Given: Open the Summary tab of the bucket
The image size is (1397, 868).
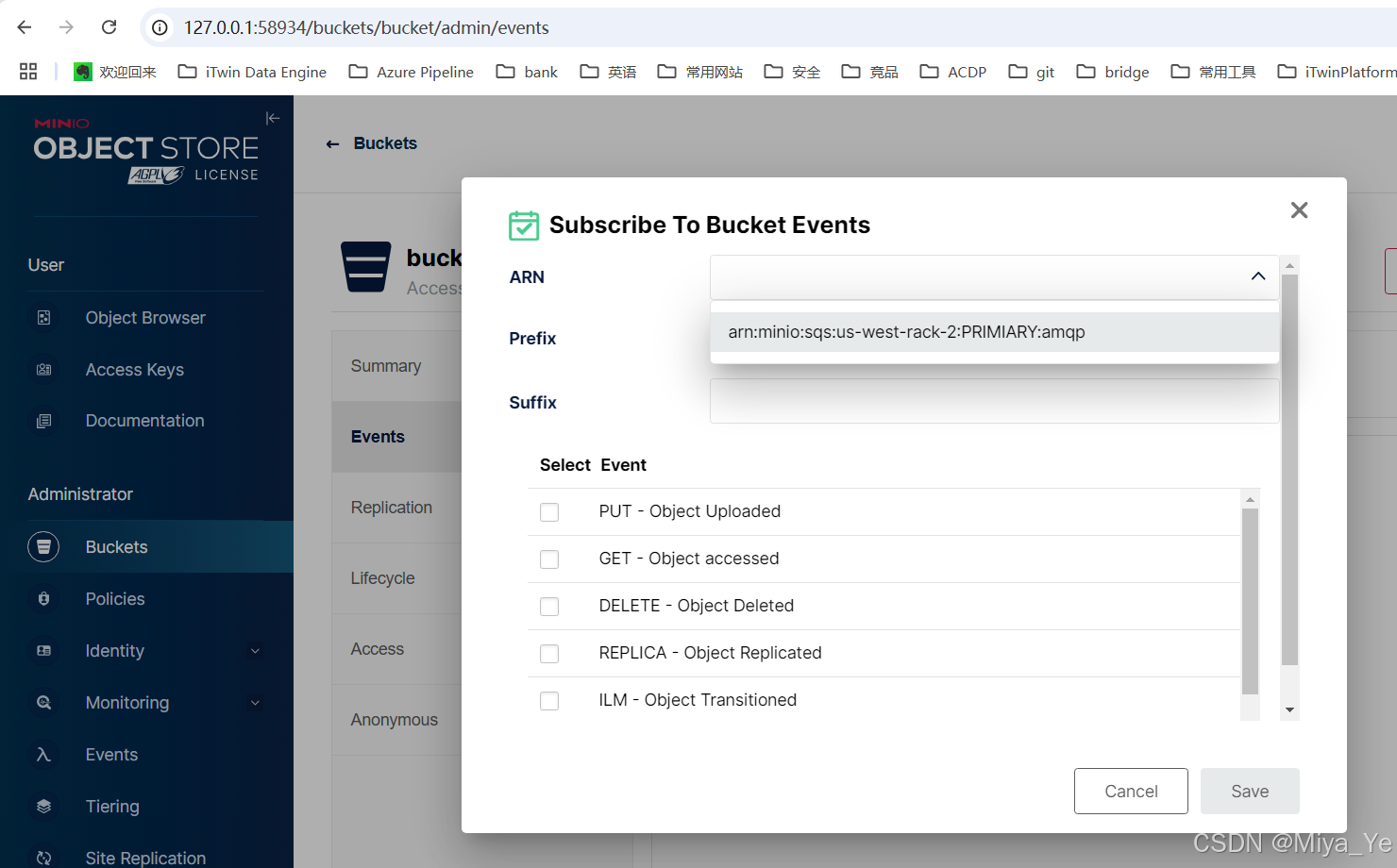Looking at the screenshot, I should click(396, 366).
